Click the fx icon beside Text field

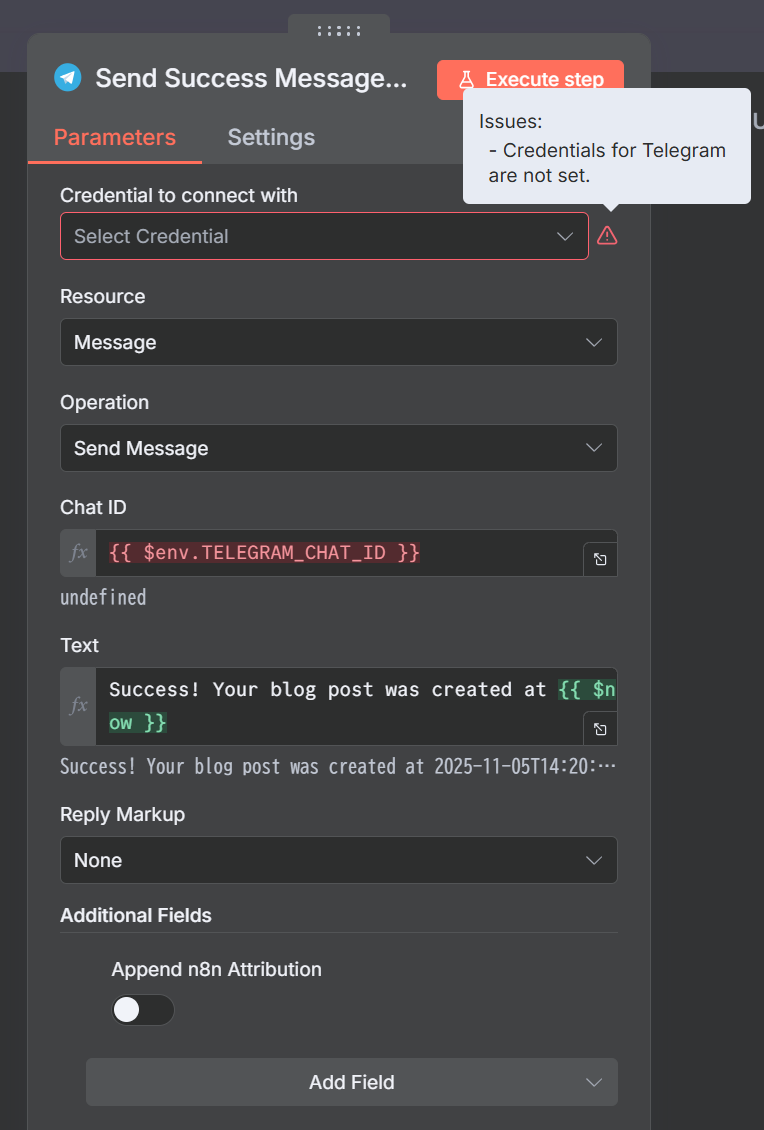78,706
